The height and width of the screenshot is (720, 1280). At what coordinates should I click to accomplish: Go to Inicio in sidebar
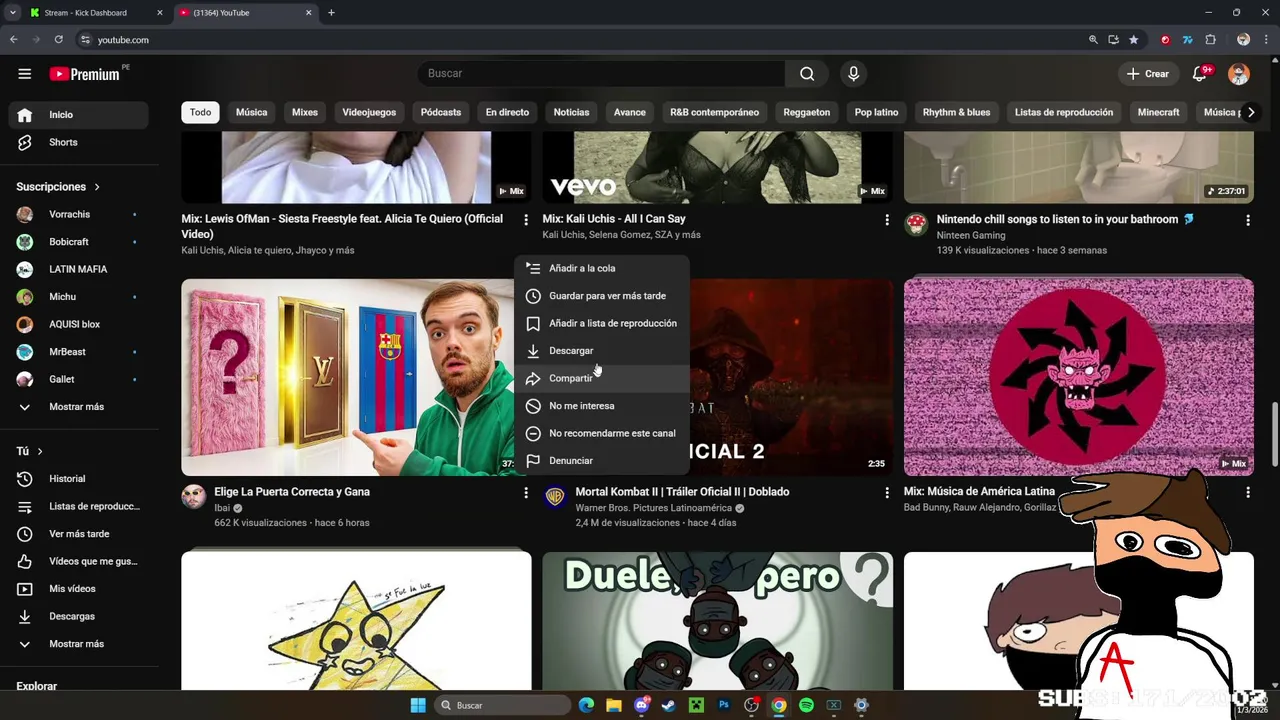tap(78, 115)
